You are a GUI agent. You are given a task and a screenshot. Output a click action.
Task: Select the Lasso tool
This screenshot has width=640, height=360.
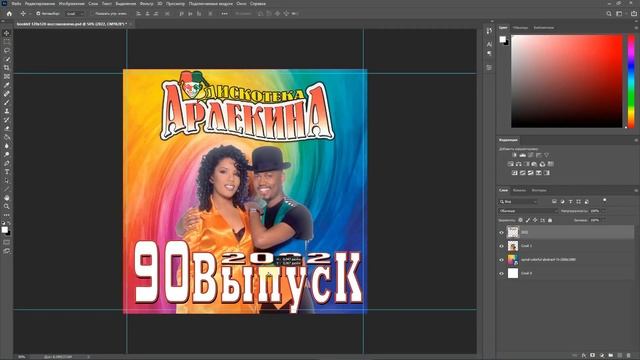tap(7, 50)
